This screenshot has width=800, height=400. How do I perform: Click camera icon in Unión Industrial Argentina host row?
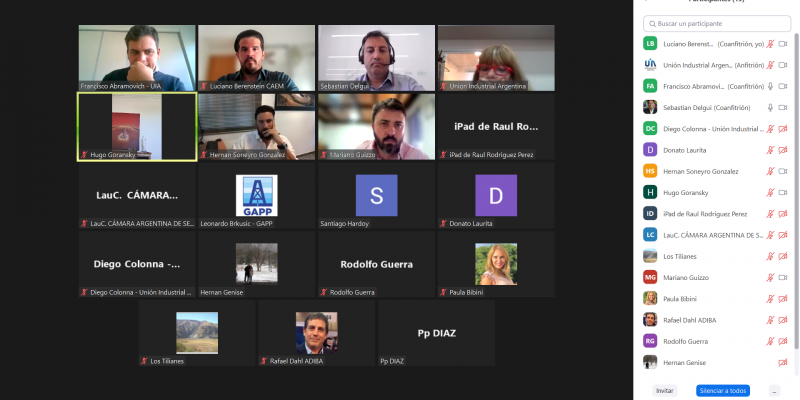(x=783, y=65)
